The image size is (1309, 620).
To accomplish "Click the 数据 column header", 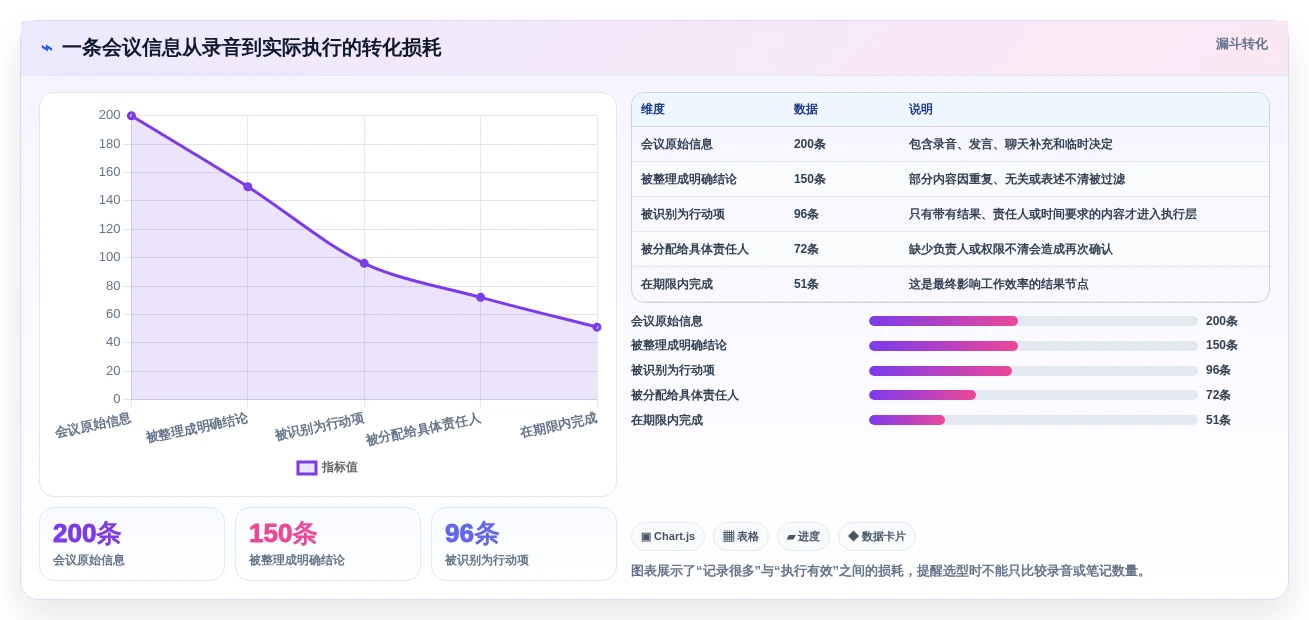I will pyautogui.click(x=805, y=110).
